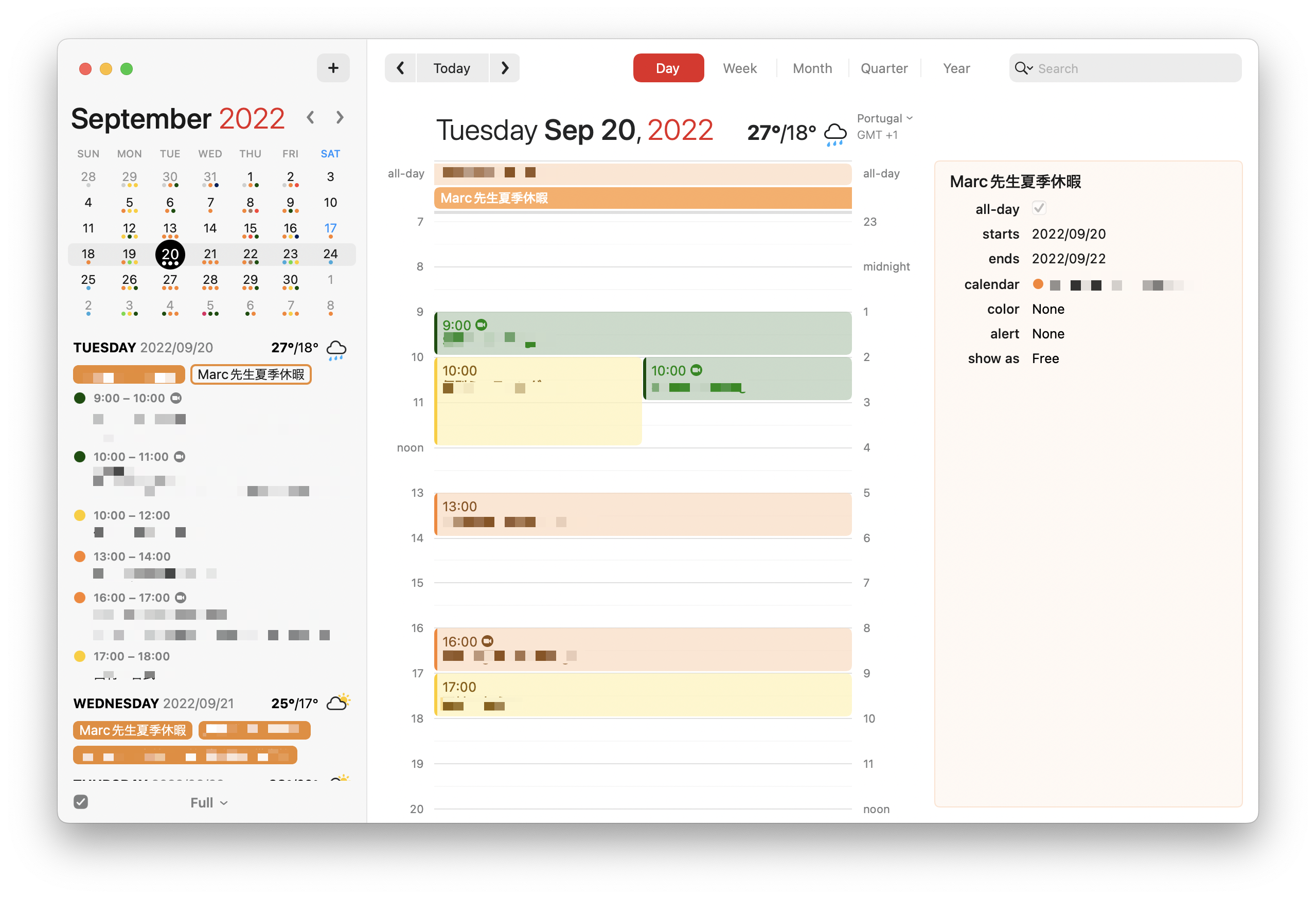Click the plus button to add event
Viewport: 1316px width, 899px height.
[333, 68]
